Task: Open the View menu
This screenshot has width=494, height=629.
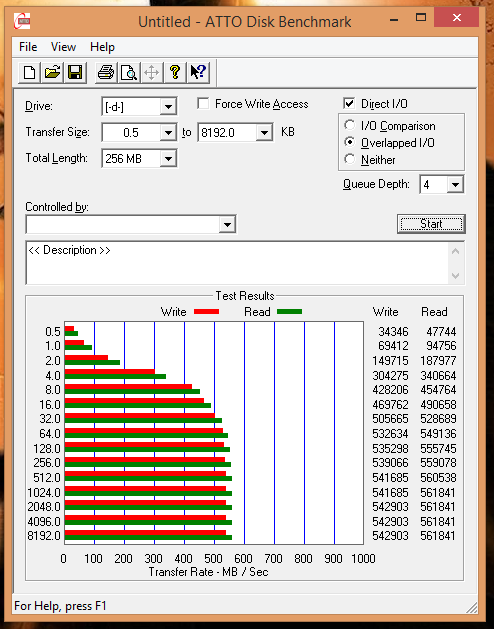Action: click(x=63, y=47)
